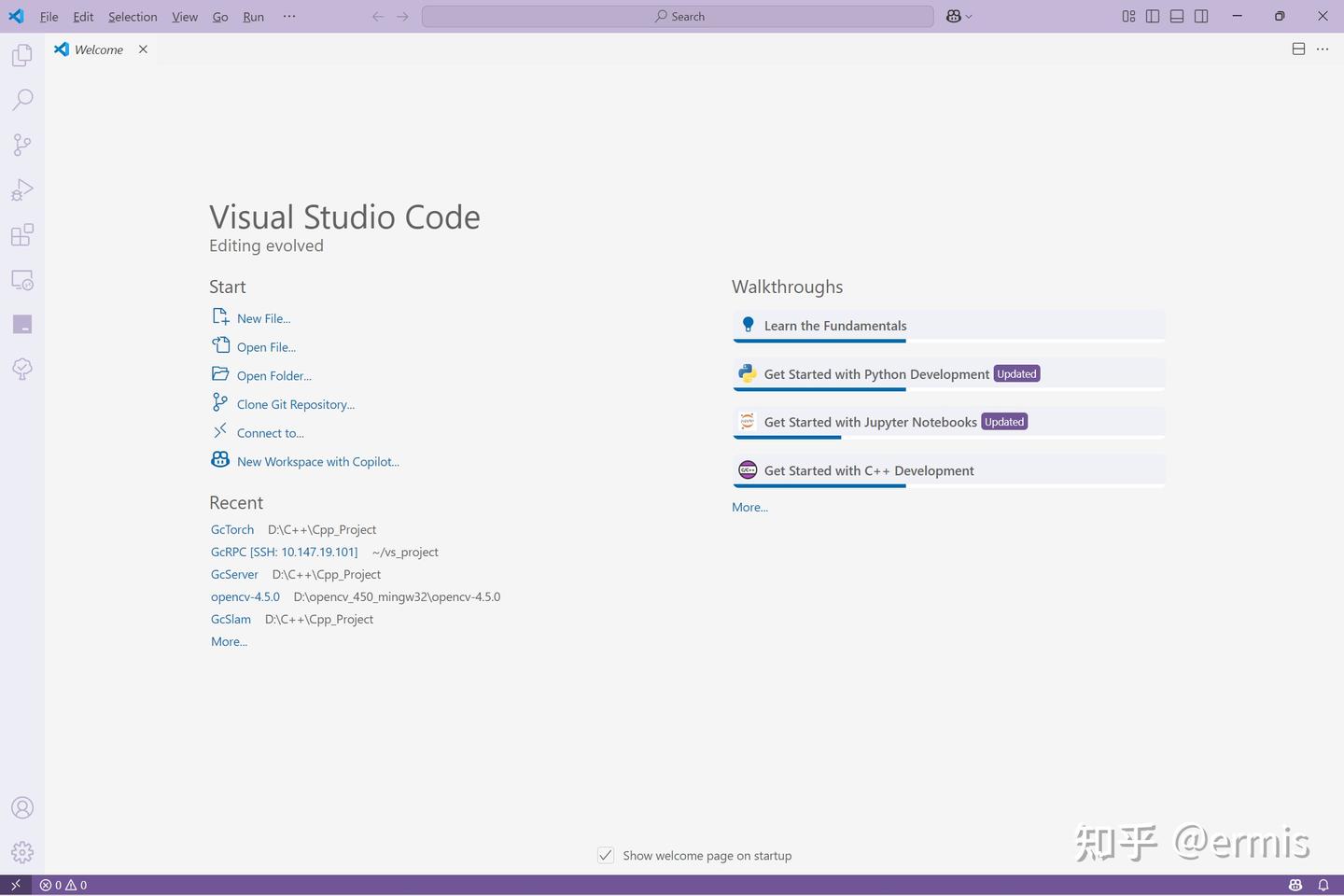
Task: Click the Search command center box
Action: click(678, 16)
